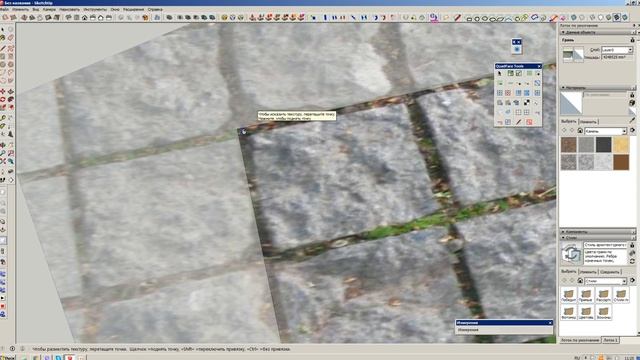Select the Orbit camera tool
Image resolution: width=640 pixels, height=360 pixels.
[3, 145]
